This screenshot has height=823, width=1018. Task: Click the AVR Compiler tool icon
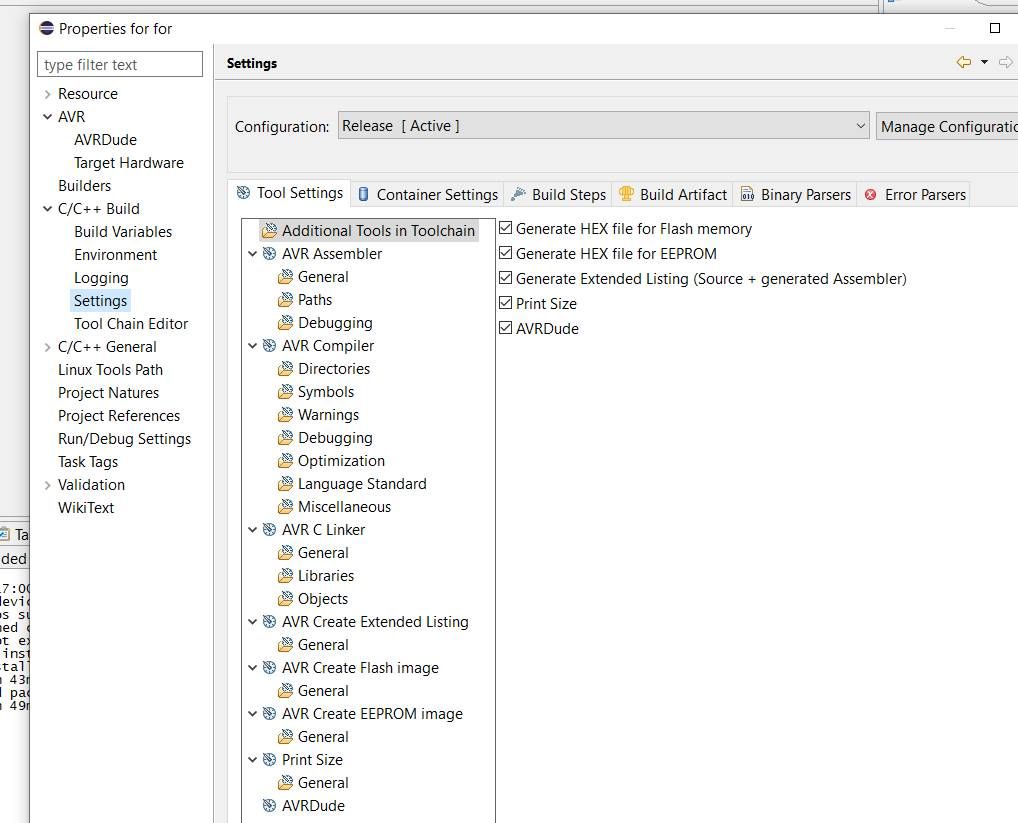(269, 346)
